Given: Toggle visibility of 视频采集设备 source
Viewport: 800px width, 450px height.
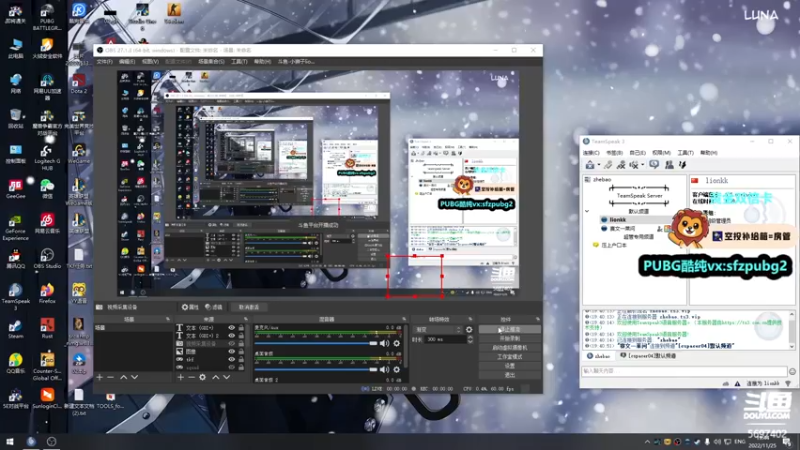Looking at the screenshot, I should [x=232, y=343].
